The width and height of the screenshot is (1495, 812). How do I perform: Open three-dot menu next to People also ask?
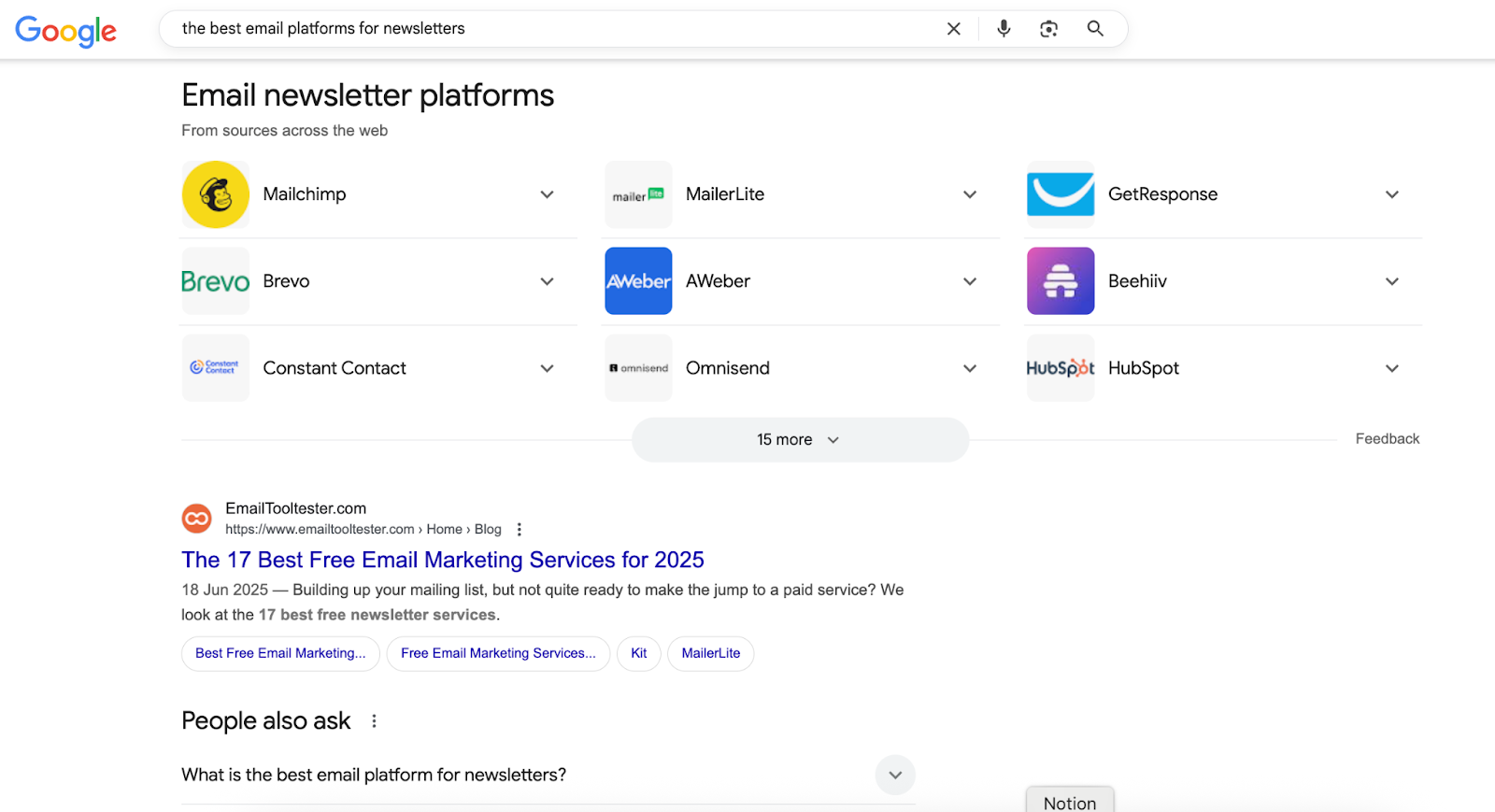point(374,721)
